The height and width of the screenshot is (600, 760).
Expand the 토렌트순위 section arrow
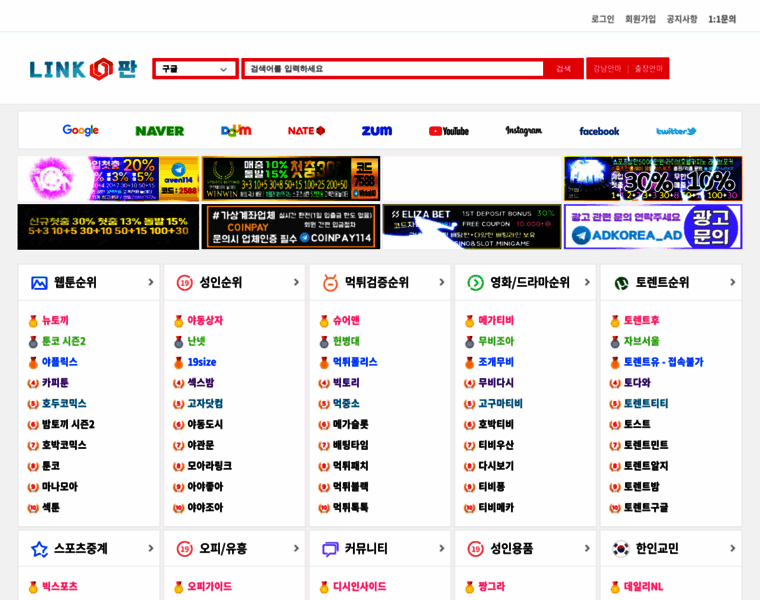tap(732, 282)
